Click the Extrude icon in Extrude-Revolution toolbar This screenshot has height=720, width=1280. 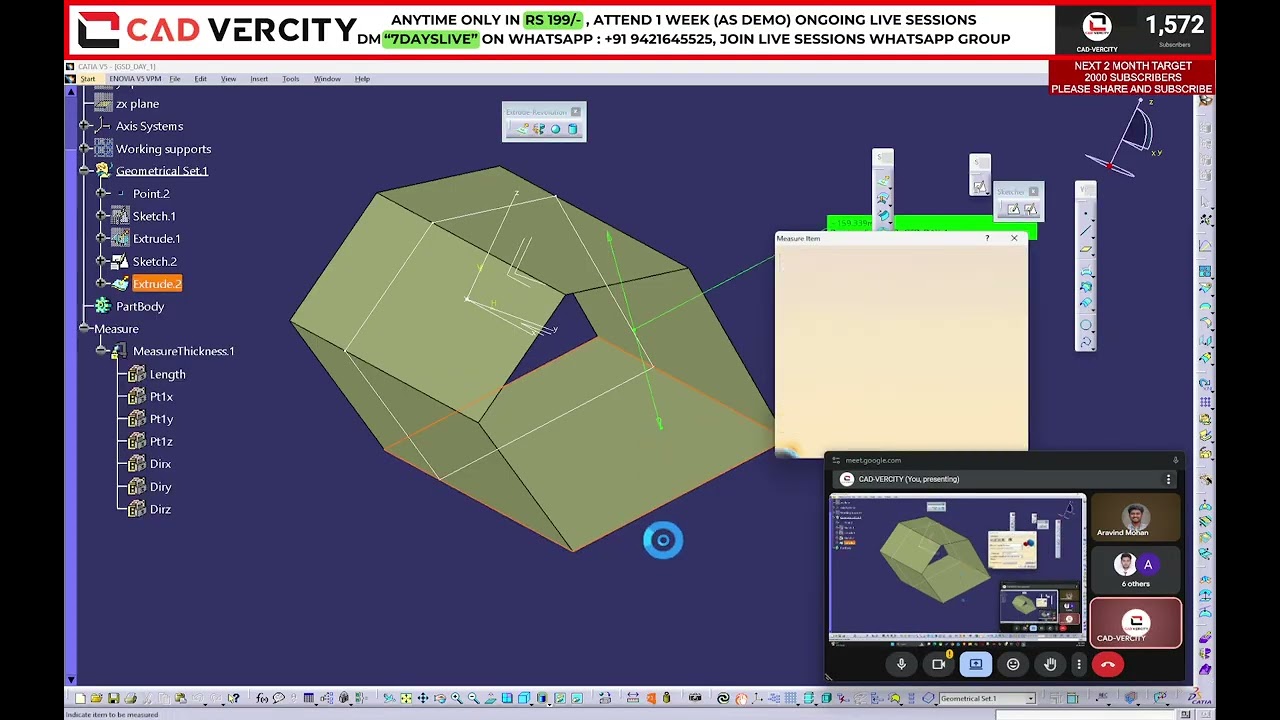pos(523,129)
